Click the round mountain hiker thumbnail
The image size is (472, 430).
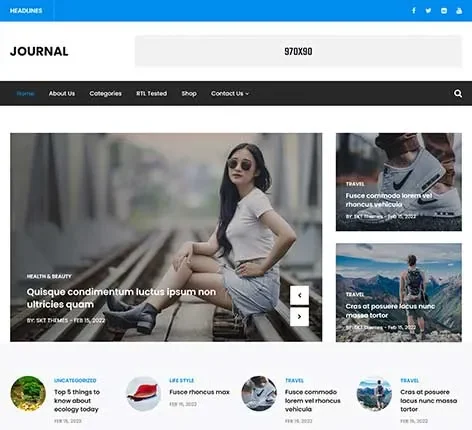374,394
